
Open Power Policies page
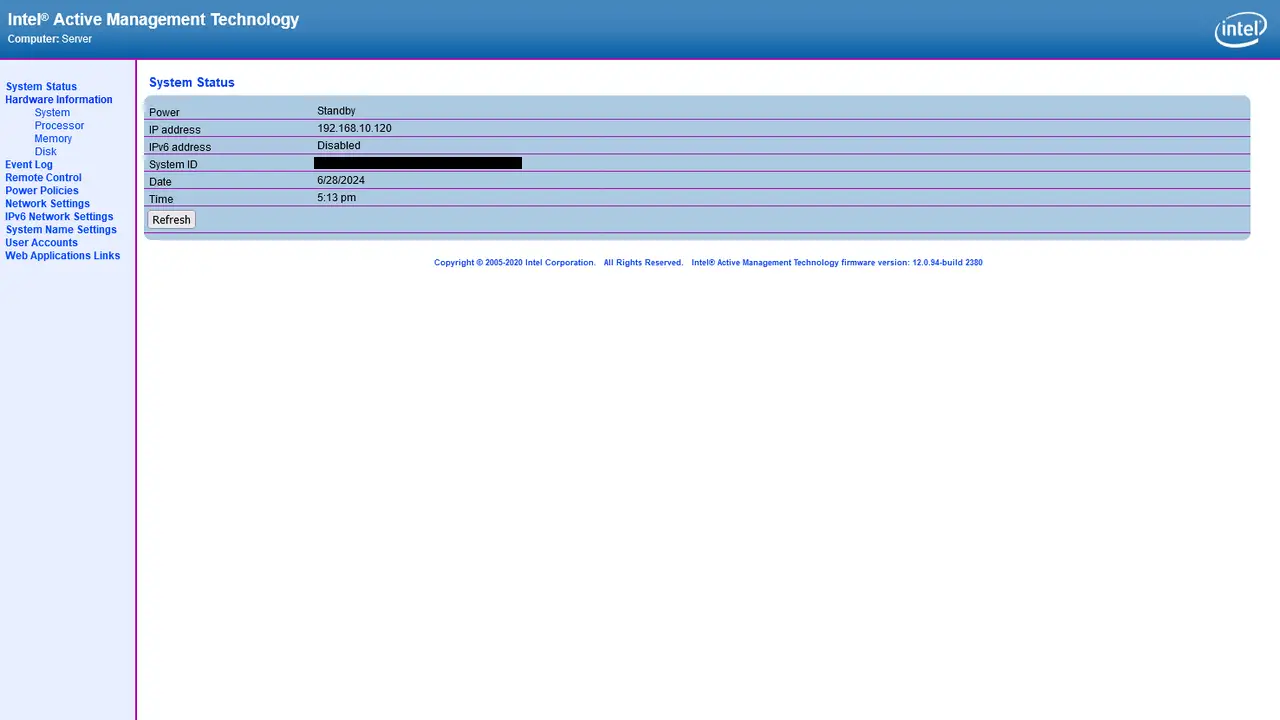coord(42,191)
